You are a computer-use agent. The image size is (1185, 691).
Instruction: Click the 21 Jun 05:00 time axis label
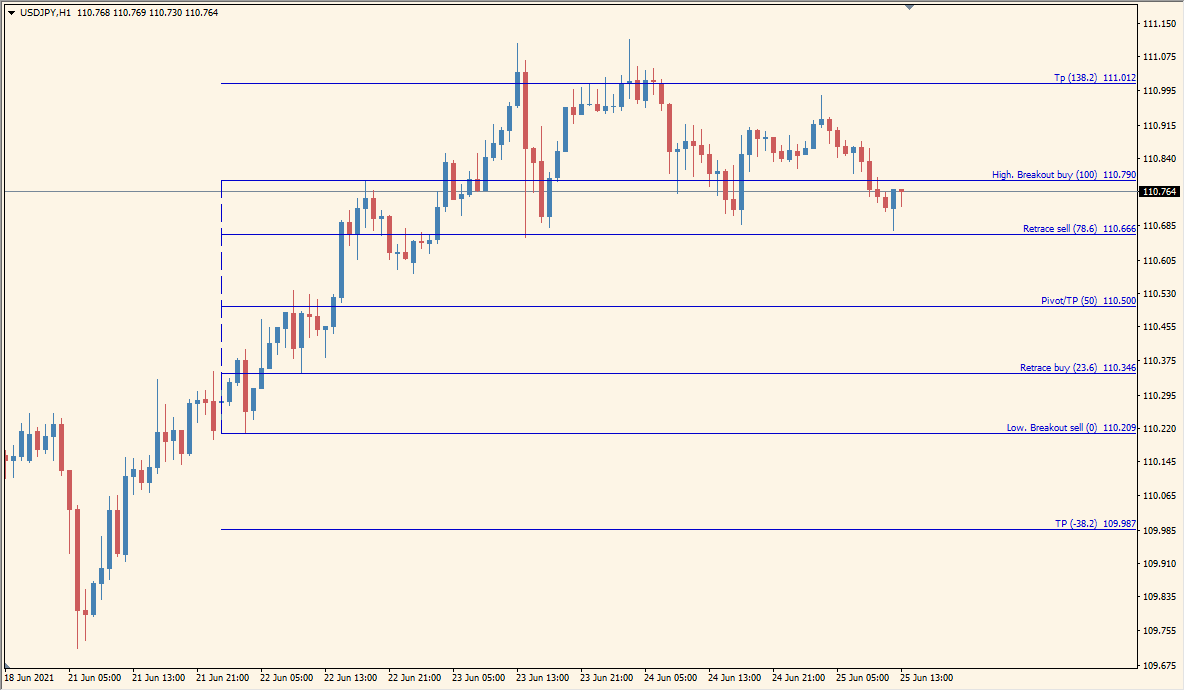pyautogui.click(x=94, y=678)
